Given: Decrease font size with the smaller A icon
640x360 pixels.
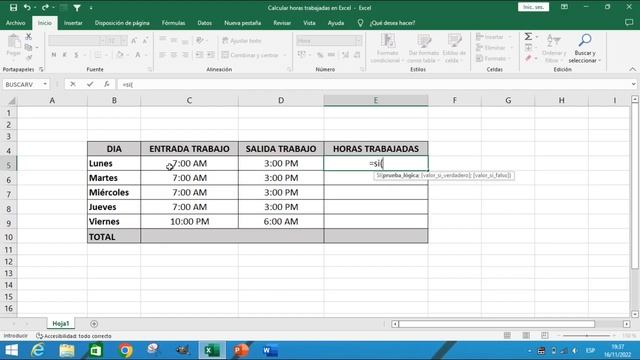Looking at the screenshot, I should pyautogui.click(x=145, y=41).
